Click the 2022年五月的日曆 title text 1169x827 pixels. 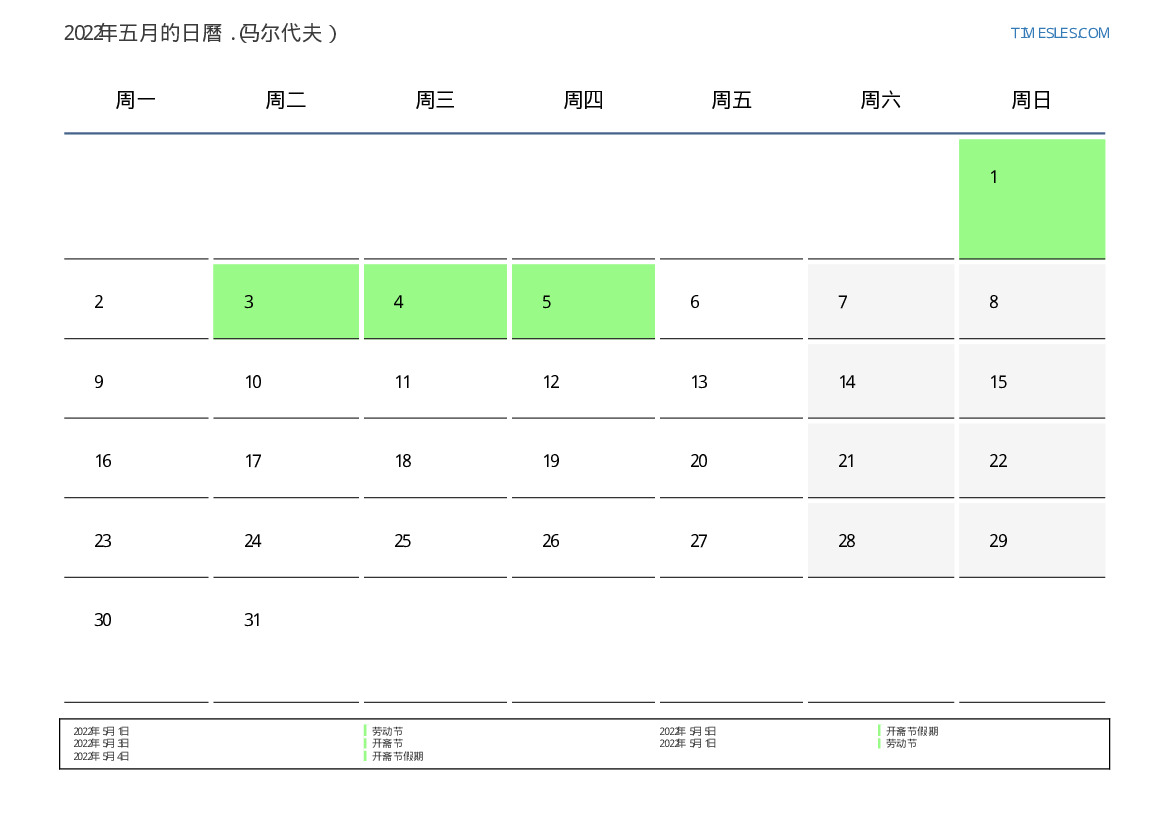pyautogui.click(x=142, y=34)
